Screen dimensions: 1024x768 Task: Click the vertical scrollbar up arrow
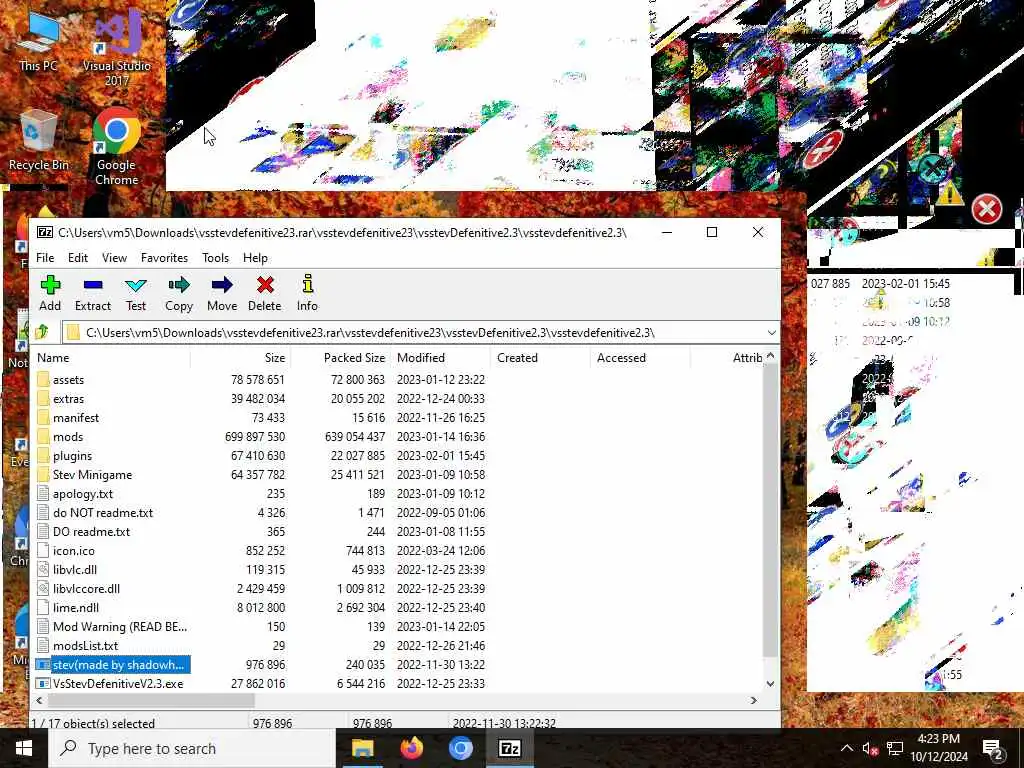pos(771,356)
